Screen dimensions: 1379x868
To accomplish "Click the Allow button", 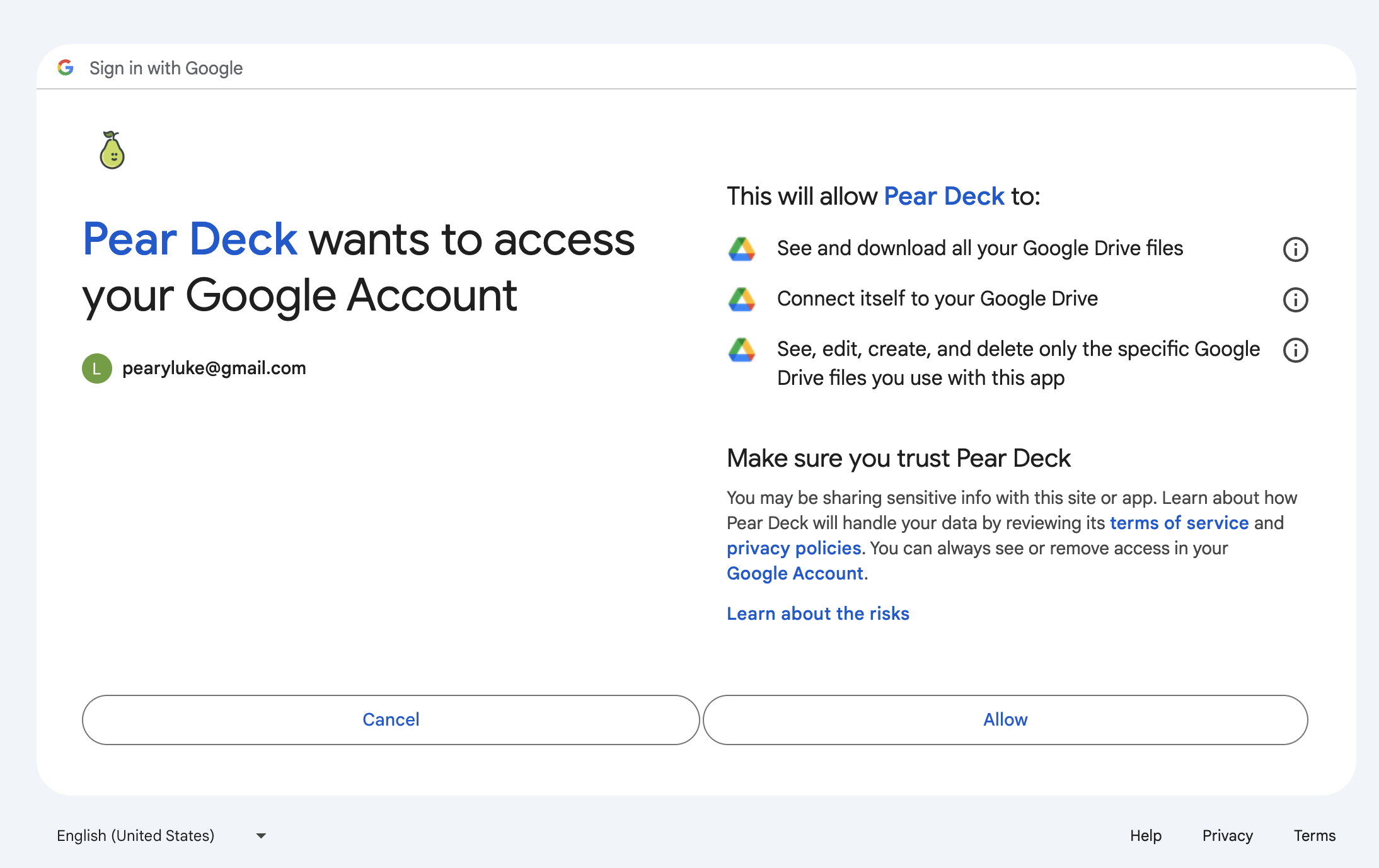I will [x=1005, y=719].
